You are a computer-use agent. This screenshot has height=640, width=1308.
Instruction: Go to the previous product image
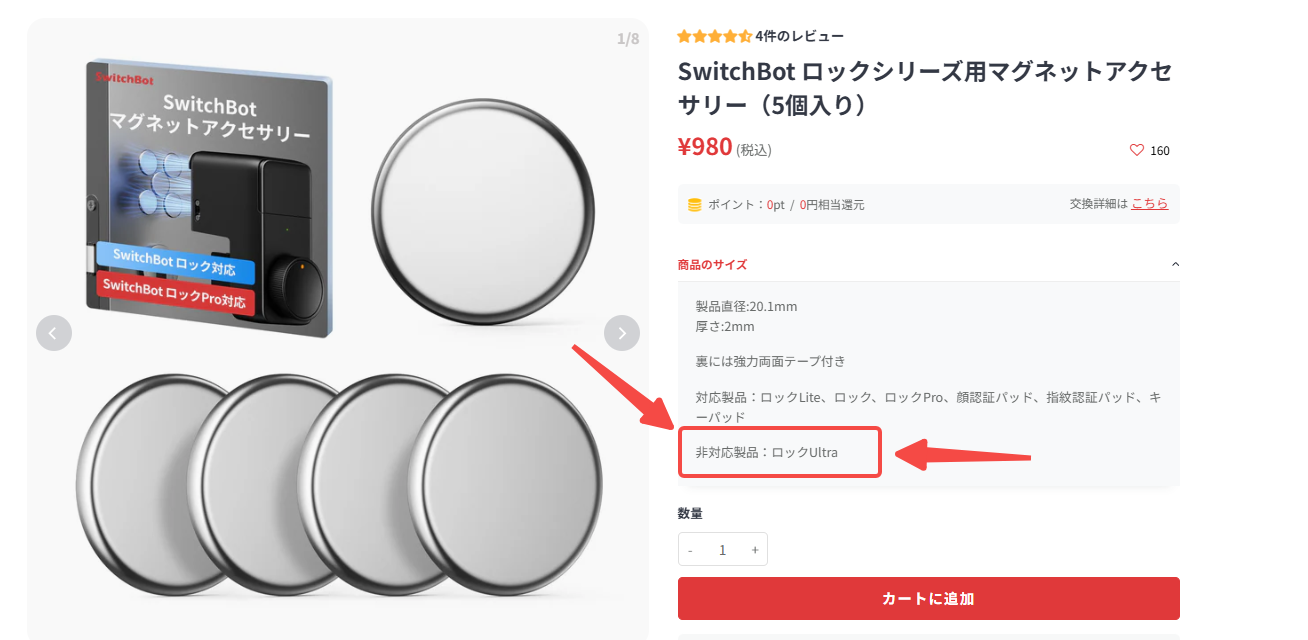pyautogui.click(x=54, y=333)
